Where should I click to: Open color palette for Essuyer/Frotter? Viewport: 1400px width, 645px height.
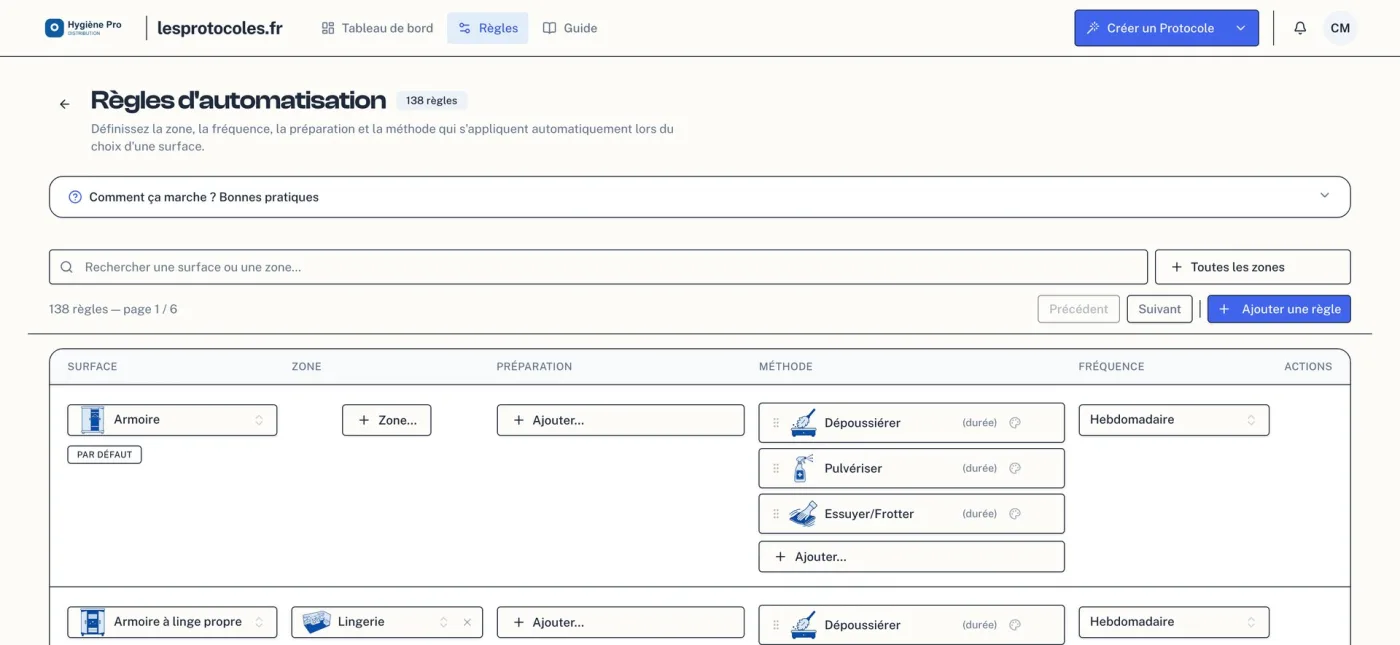(1015, 514)
